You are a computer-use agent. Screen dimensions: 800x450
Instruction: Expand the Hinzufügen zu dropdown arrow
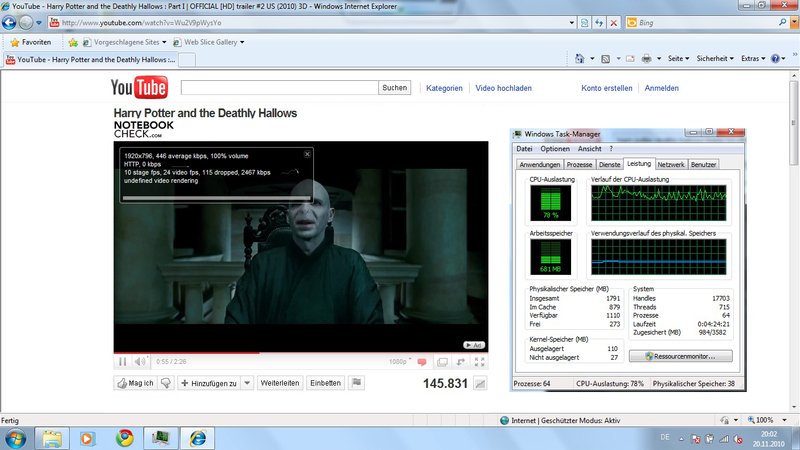(247, 383)
